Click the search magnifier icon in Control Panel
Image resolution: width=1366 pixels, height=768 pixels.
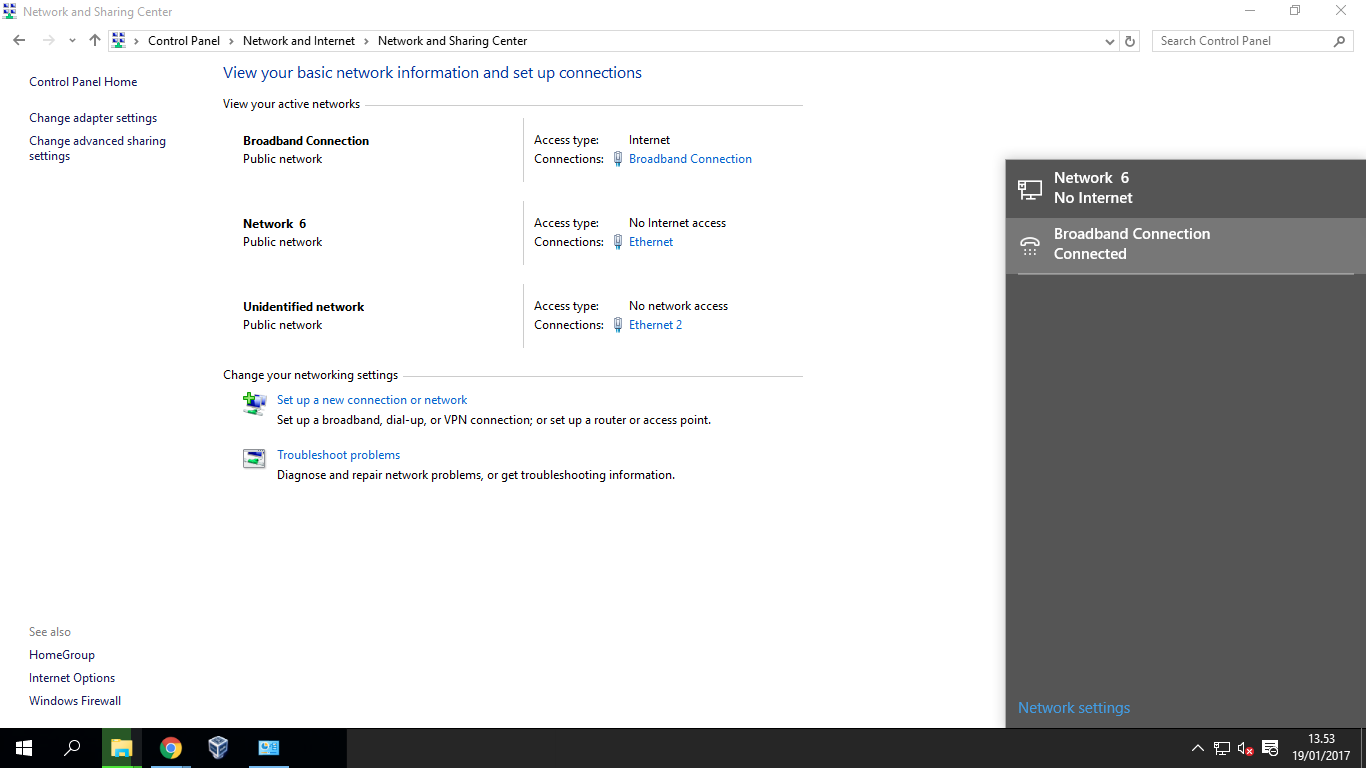1340,41
